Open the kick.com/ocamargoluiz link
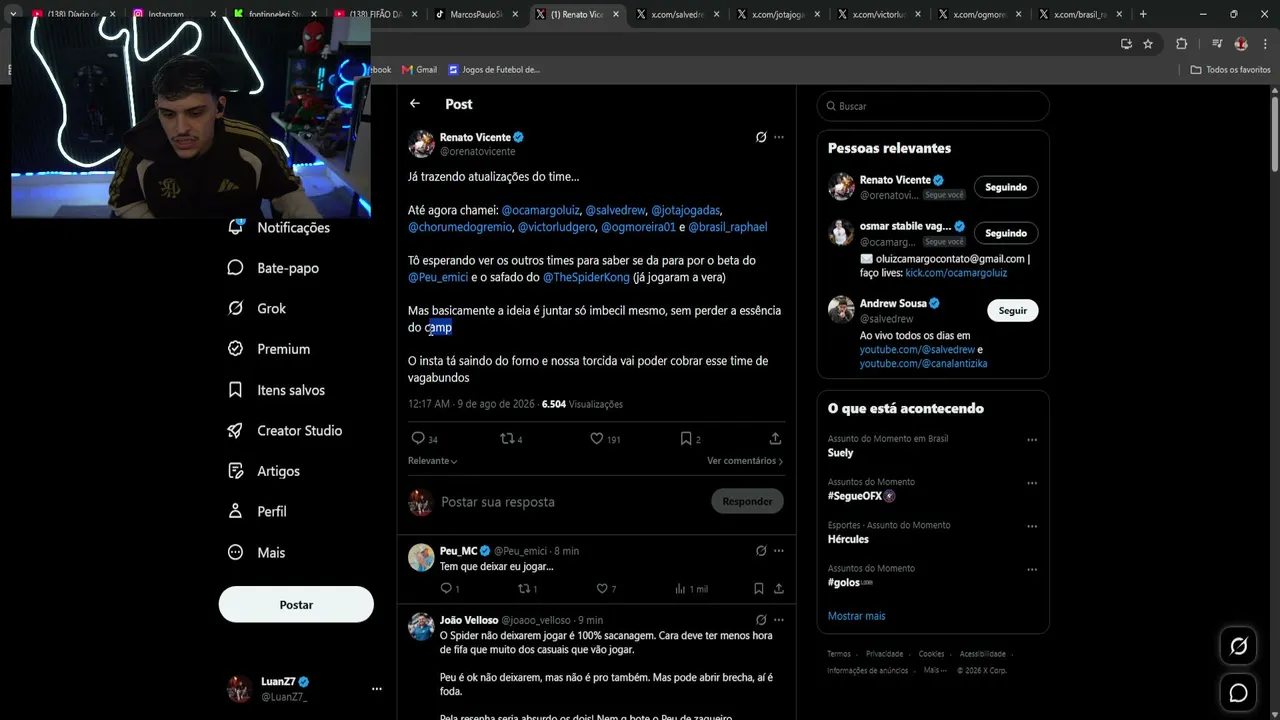 [956, 273]
